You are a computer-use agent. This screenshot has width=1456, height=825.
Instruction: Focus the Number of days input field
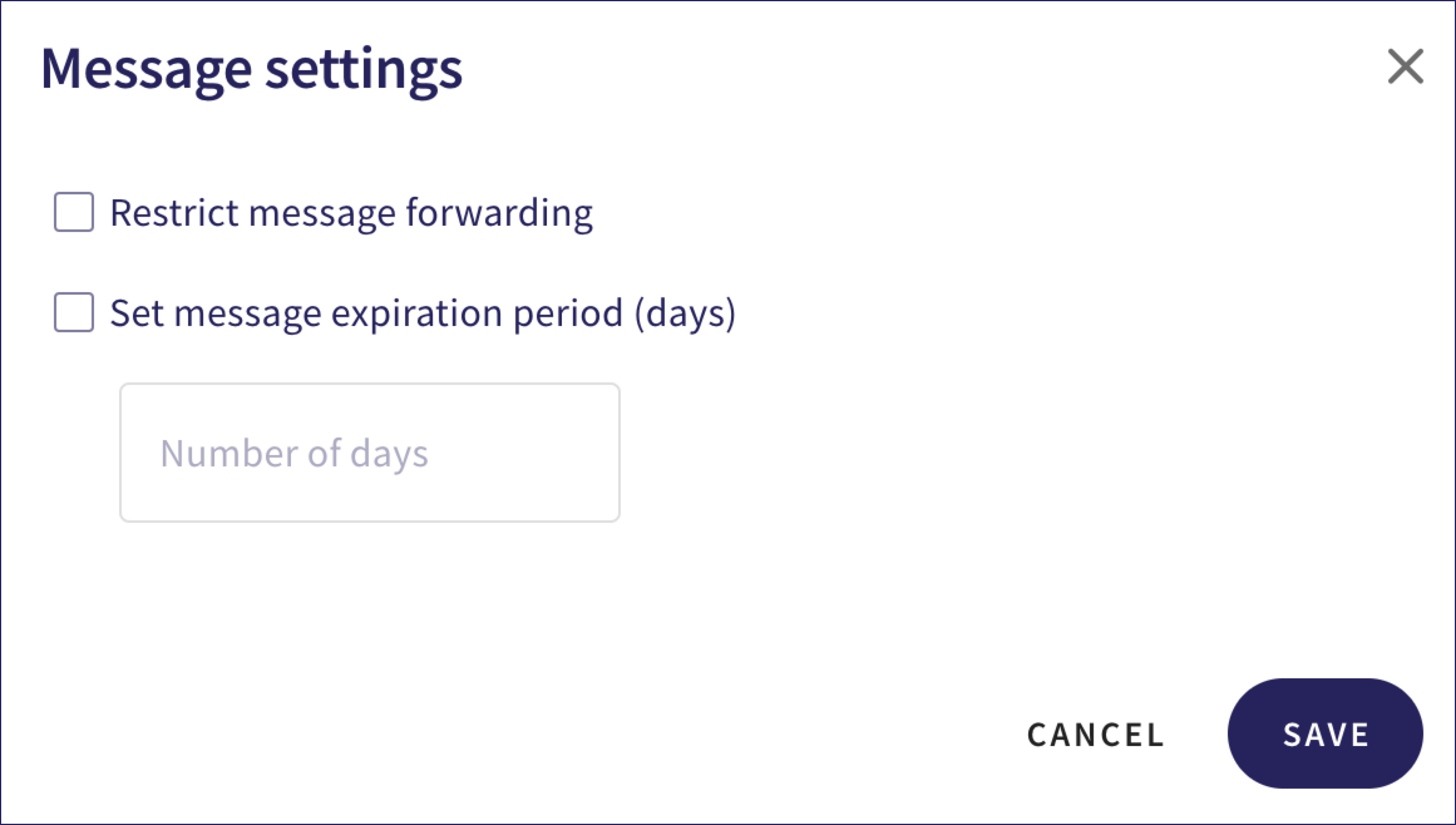[369, 453]
